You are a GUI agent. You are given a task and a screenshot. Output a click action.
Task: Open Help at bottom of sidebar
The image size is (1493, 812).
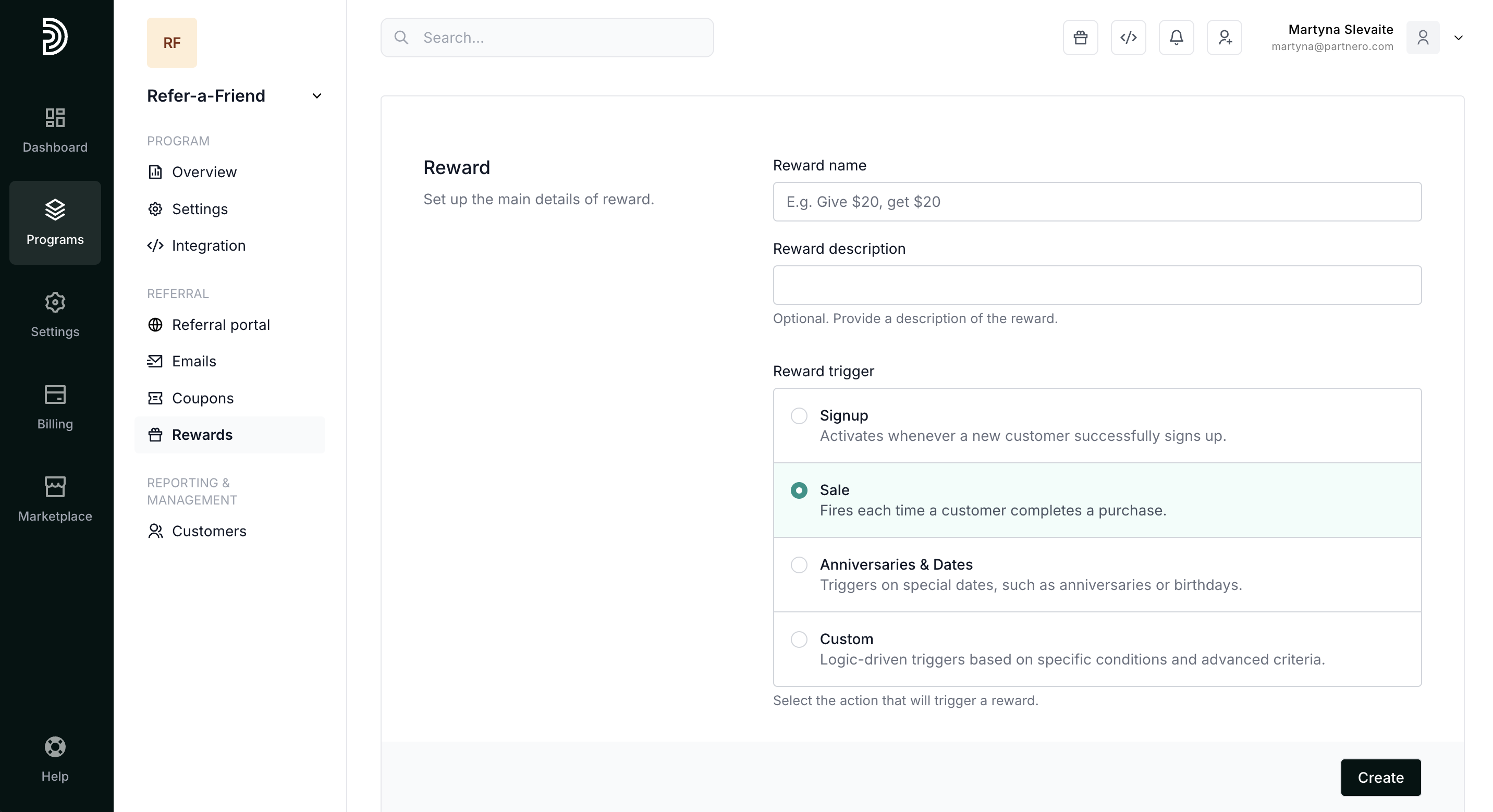55,759
